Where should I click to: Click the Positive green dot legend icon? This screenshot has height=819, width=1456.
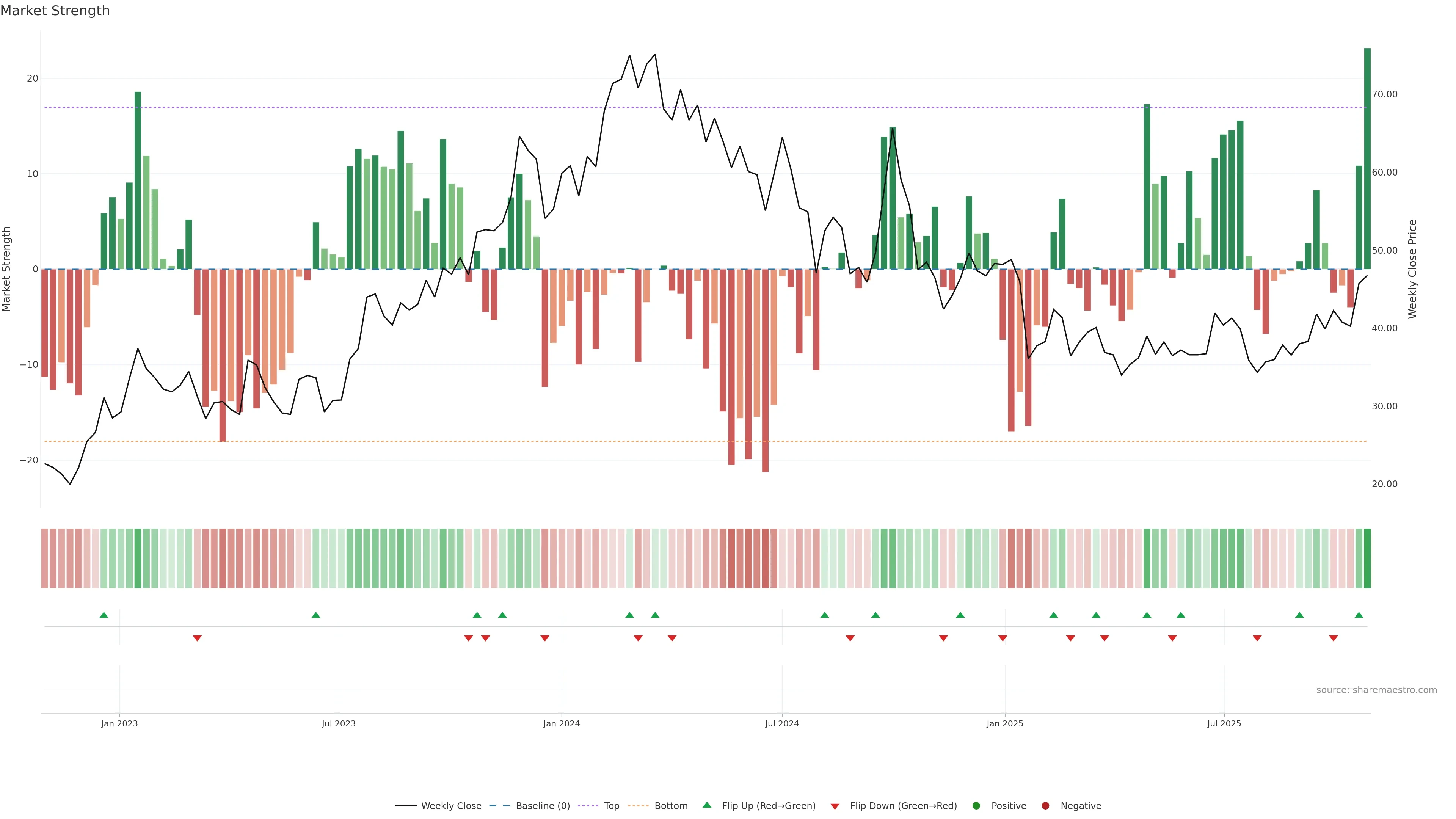point(976,806)
